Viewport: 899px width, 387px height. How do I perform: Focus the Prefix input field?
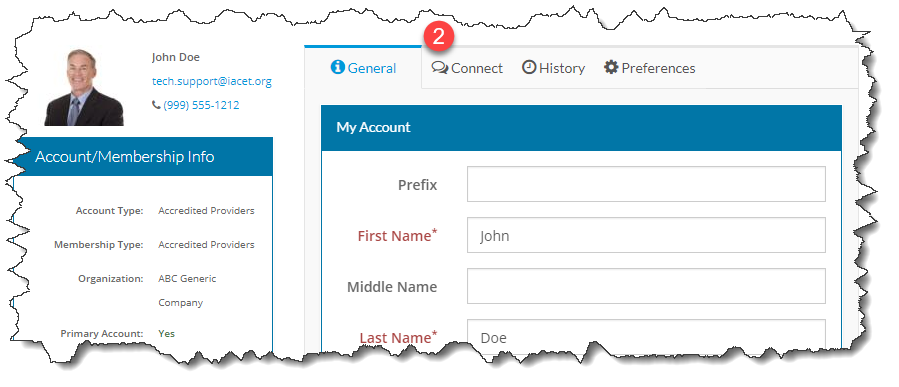(646, 184)
